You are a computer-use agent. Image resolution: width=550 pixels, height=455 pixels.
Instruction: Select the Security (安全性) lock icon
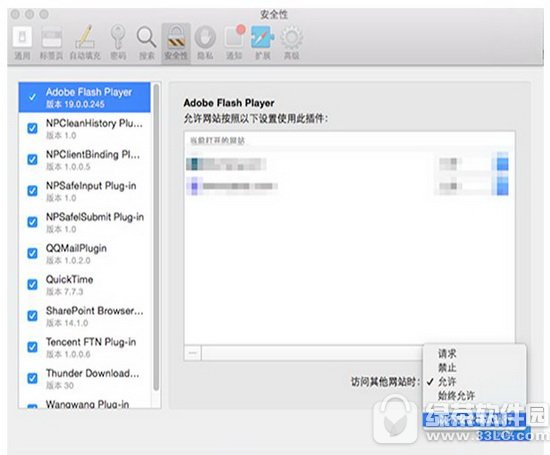[176, 44]
